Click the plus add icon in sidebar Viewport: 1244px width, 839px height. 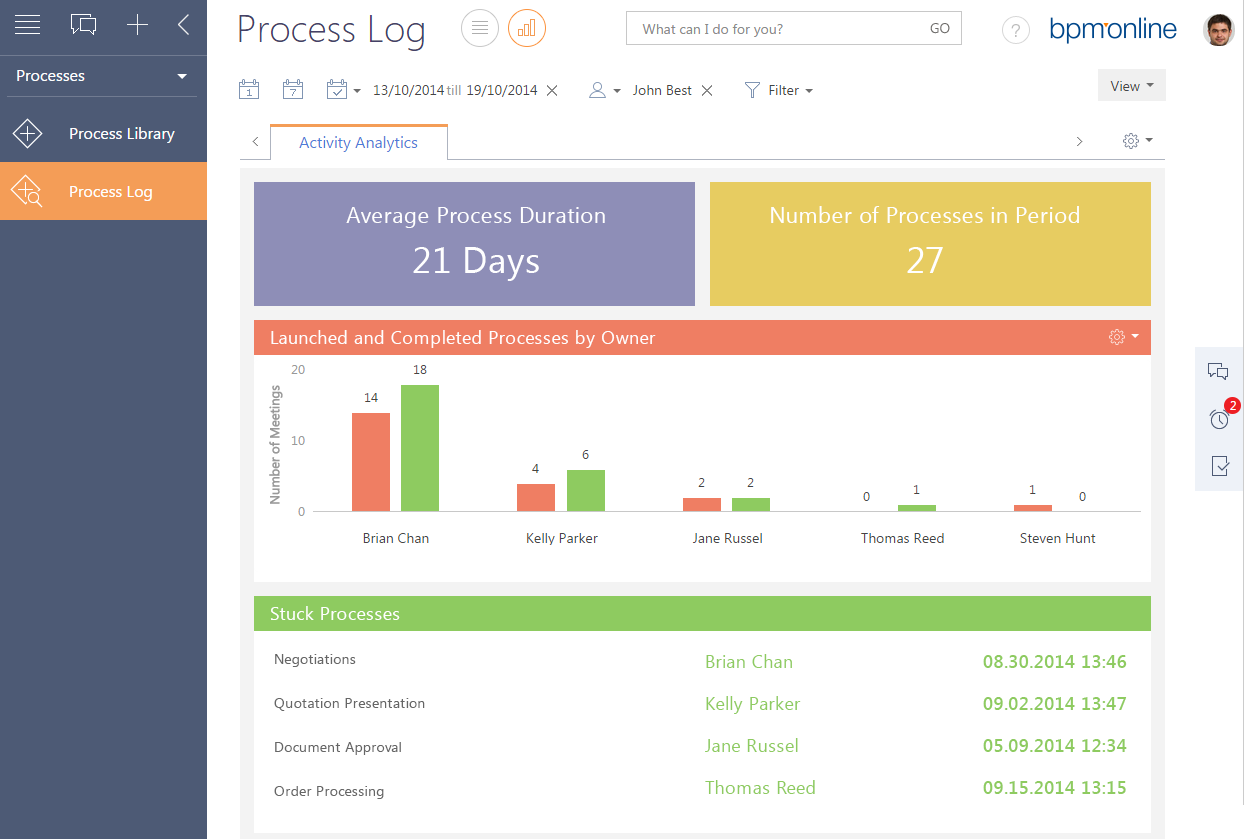click(137, 26)
